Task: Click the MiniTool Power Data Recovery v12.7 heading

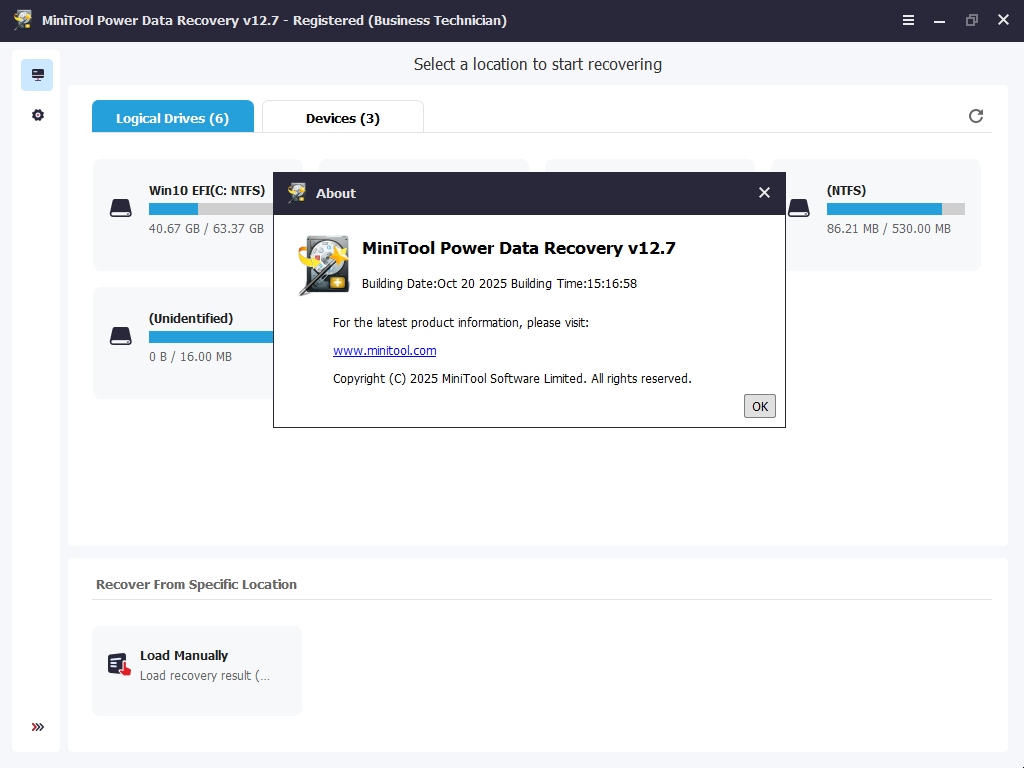Action: pyautogui.click(x=519, y=248)
